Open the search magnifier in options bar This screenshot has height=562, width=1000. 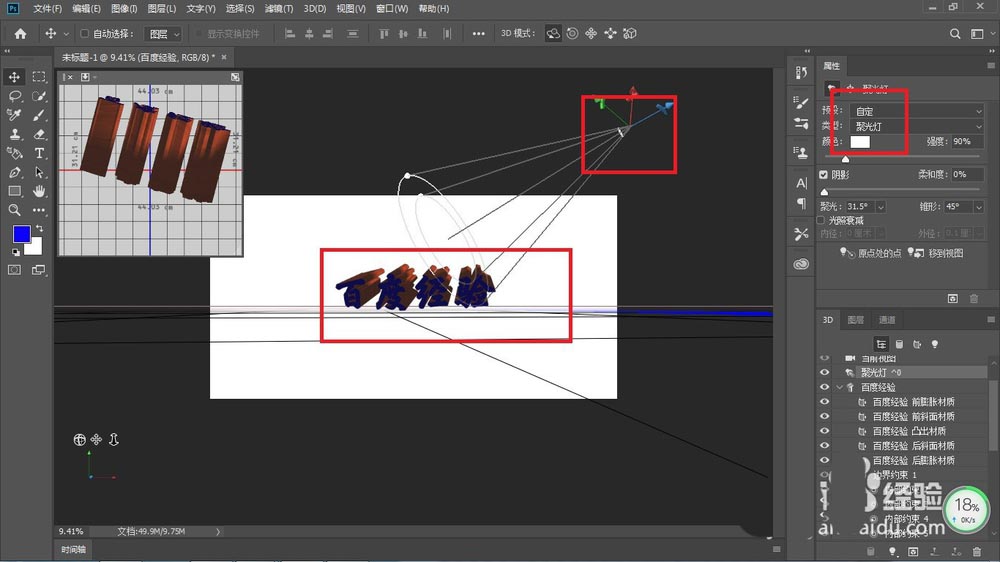[x=955, y=34]
